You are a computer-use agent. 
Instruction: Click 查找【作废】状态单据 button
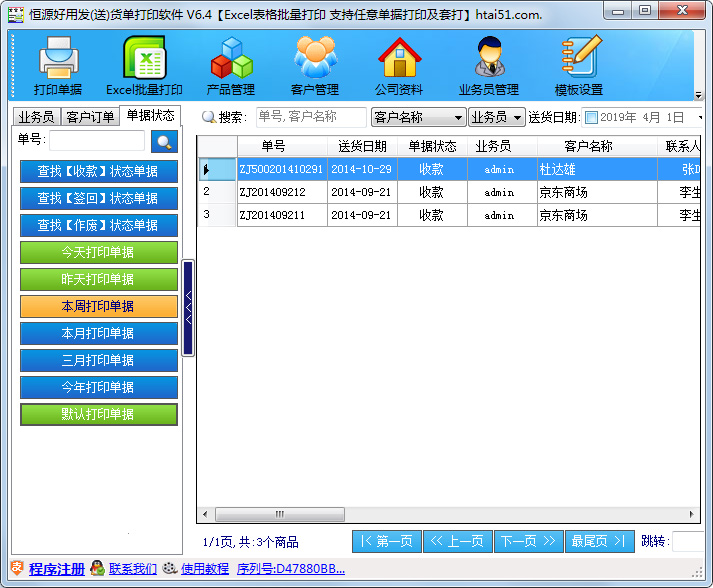99,225
